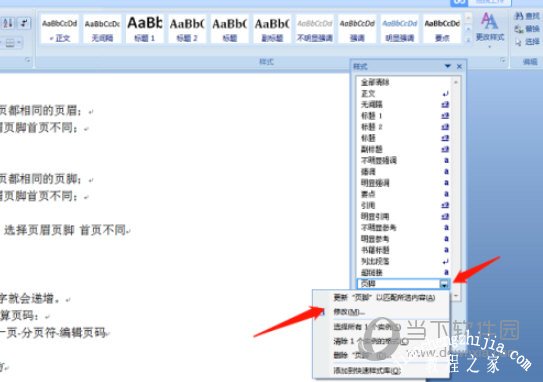Click the Styles pane scroll-down arrow
The image size is (543, 382).
point(456,295)
